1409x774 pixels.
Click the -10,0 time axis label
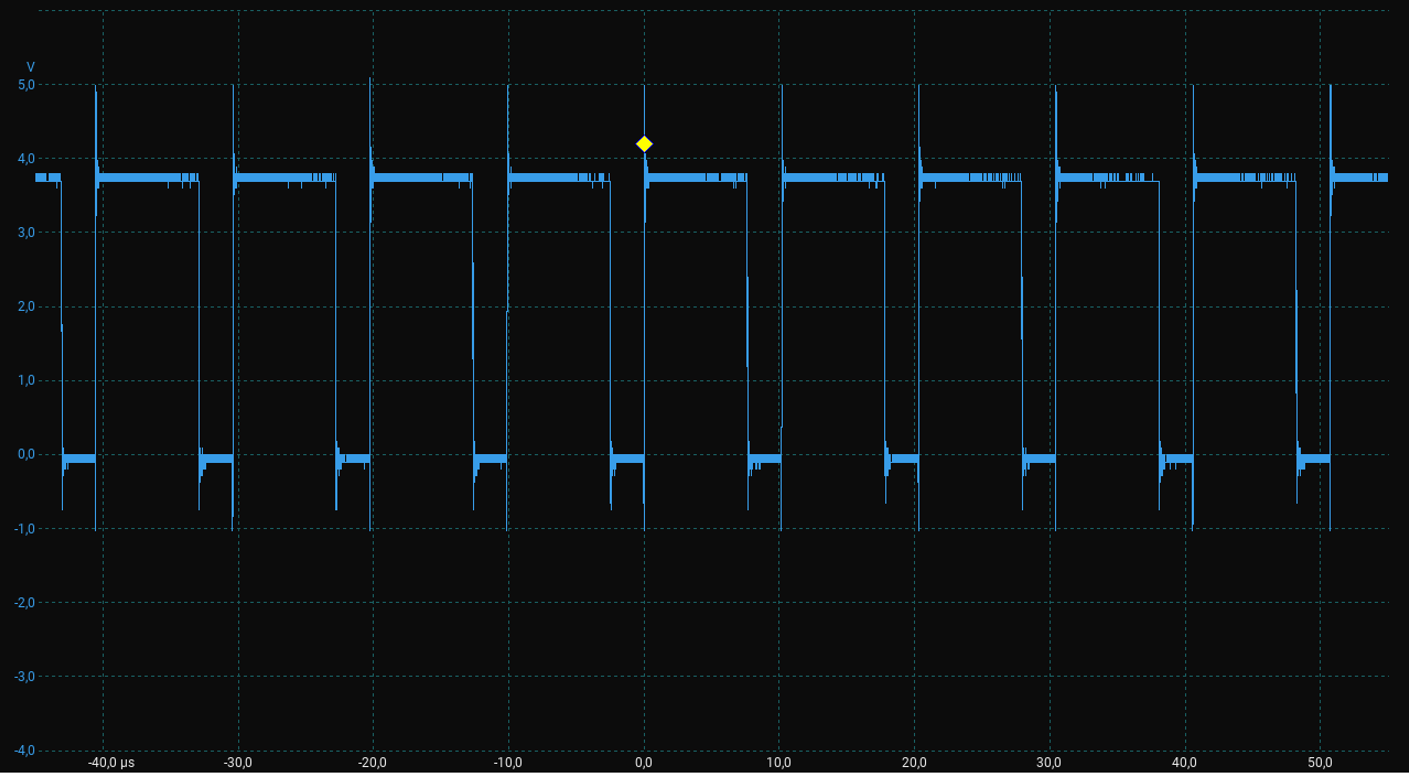coord(508,763)
